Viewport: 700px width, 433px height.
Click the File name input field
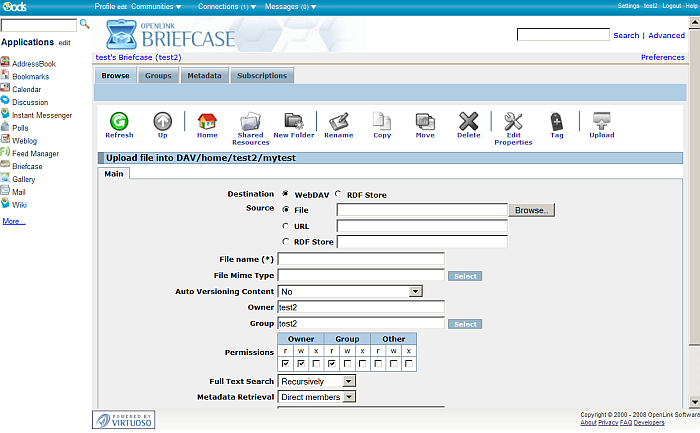361,259
